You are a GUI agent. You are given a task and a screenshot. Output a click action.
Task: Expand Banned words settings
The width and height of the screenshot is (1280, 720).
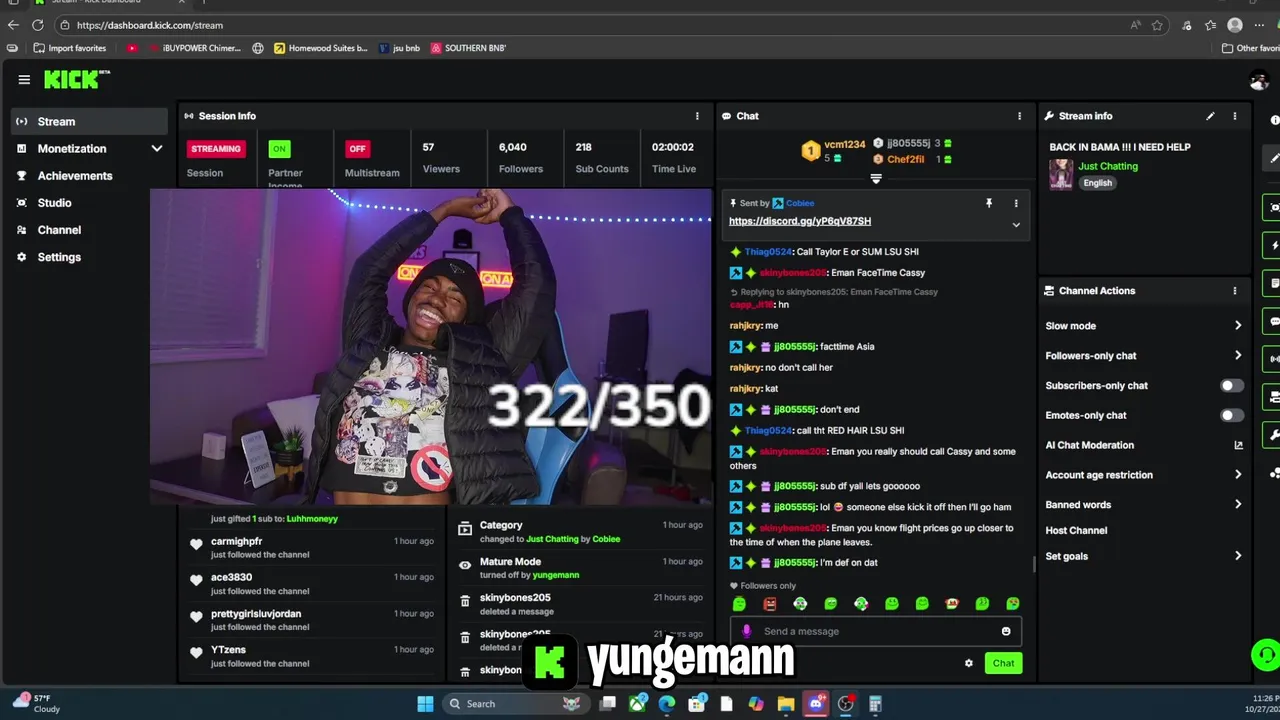coord(1143,505)
